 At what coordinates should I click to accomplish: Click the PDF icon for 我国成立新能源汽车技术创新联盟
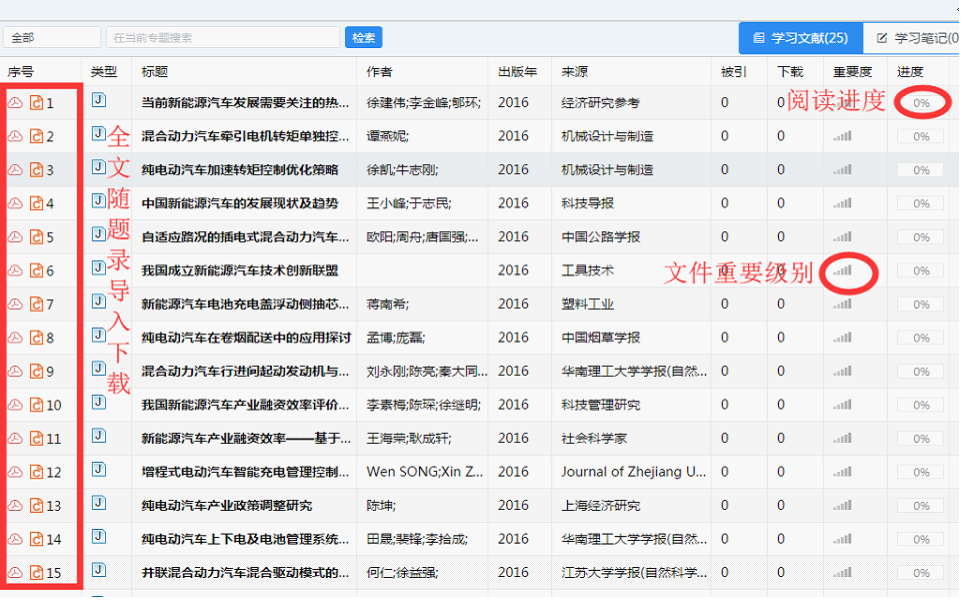click(14, 270)
